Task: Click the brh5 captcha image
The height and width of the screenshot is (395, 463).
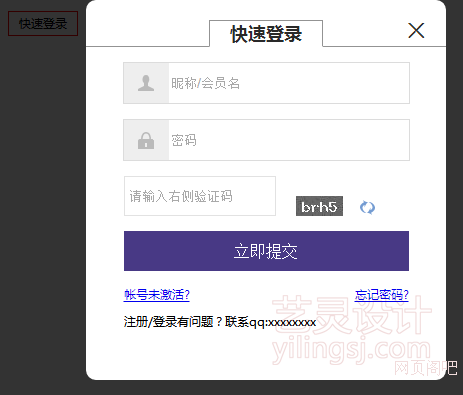Action: [319, 206]
